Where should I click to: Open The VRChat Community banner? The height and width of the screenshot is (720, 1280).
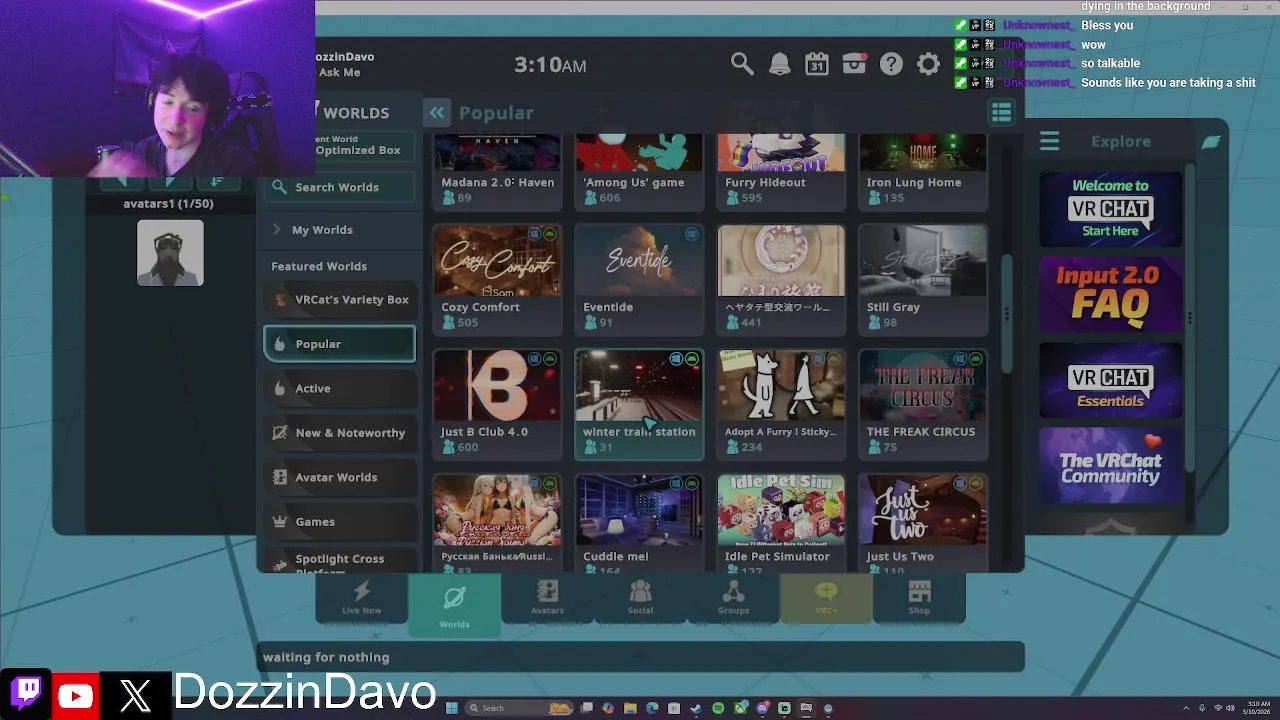pyautogui.click(x=1110, y=465)
